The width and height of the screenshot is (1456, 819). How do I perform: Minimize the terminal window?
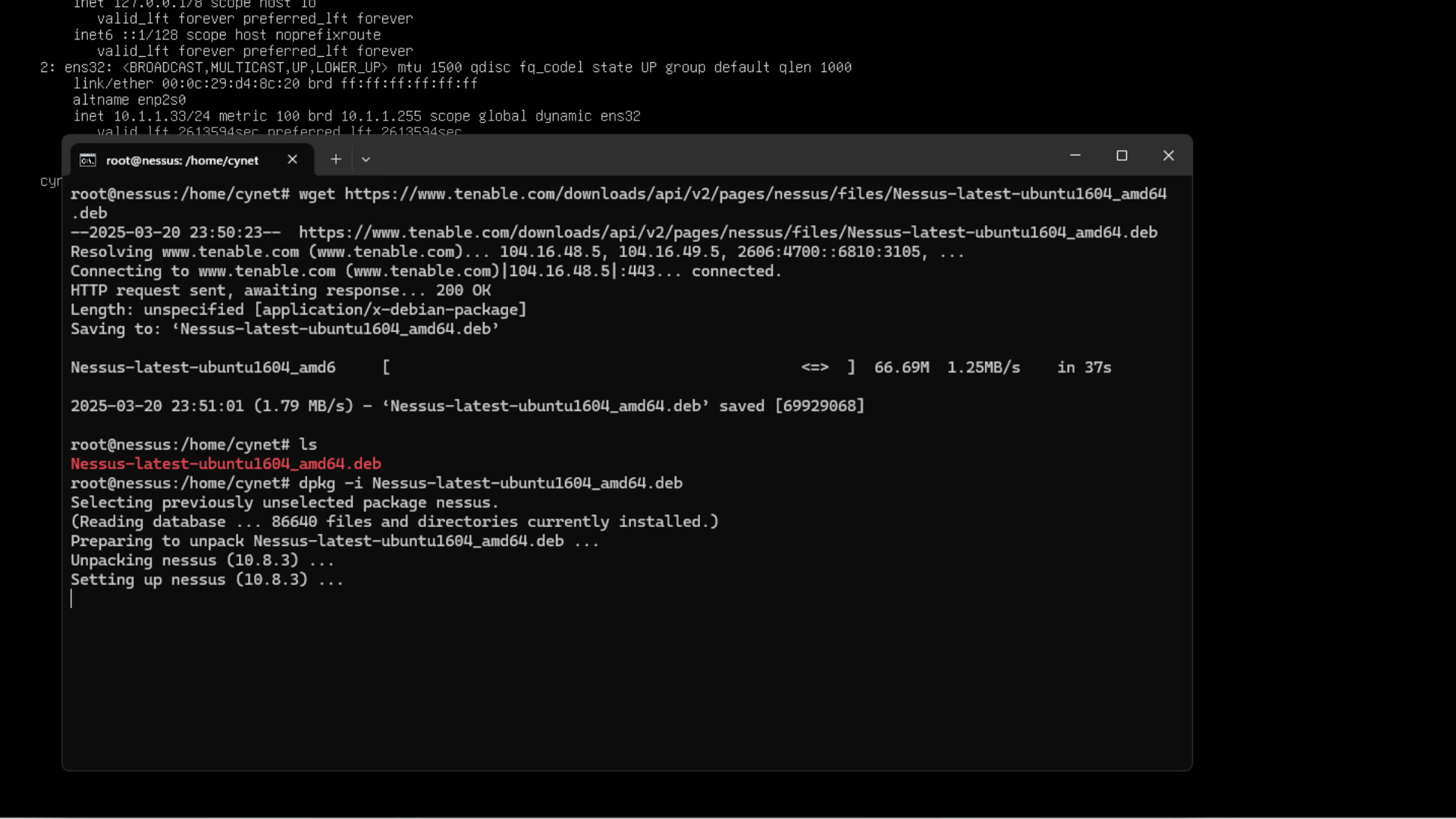[x=1075, y=155]
